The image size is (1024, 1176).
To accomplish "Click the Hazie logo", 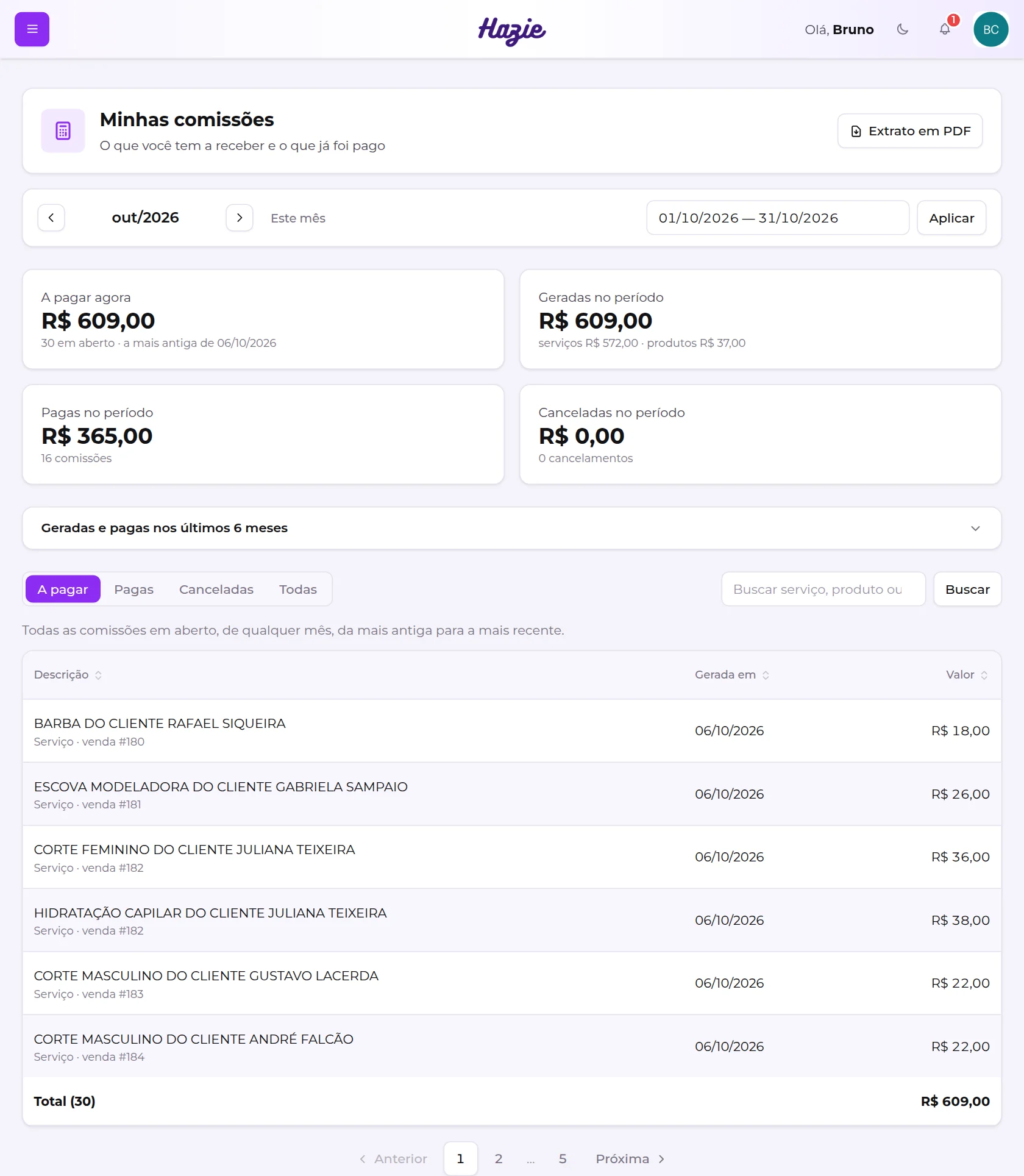I will click(x=512, y=30).
